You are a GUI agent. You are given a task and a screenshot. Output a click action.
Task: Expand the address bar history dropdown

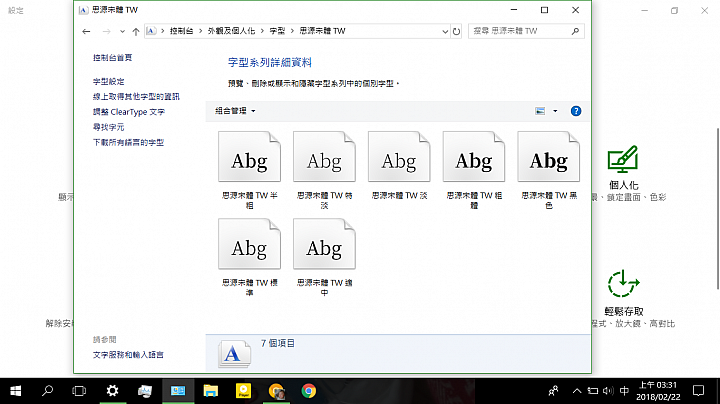[x=445, y=31]
